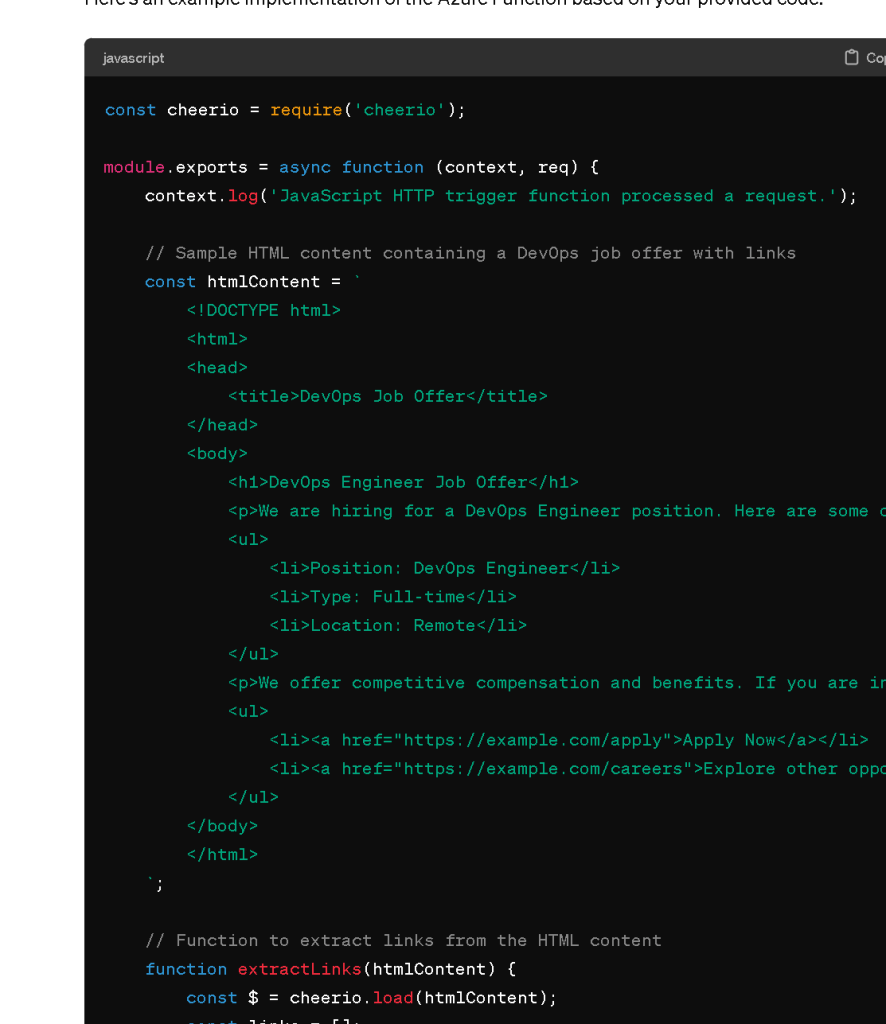The height and width of the screenshot is (1024, 886).
Task: Click the example.com/careers link line
Action: click(578, 769)
